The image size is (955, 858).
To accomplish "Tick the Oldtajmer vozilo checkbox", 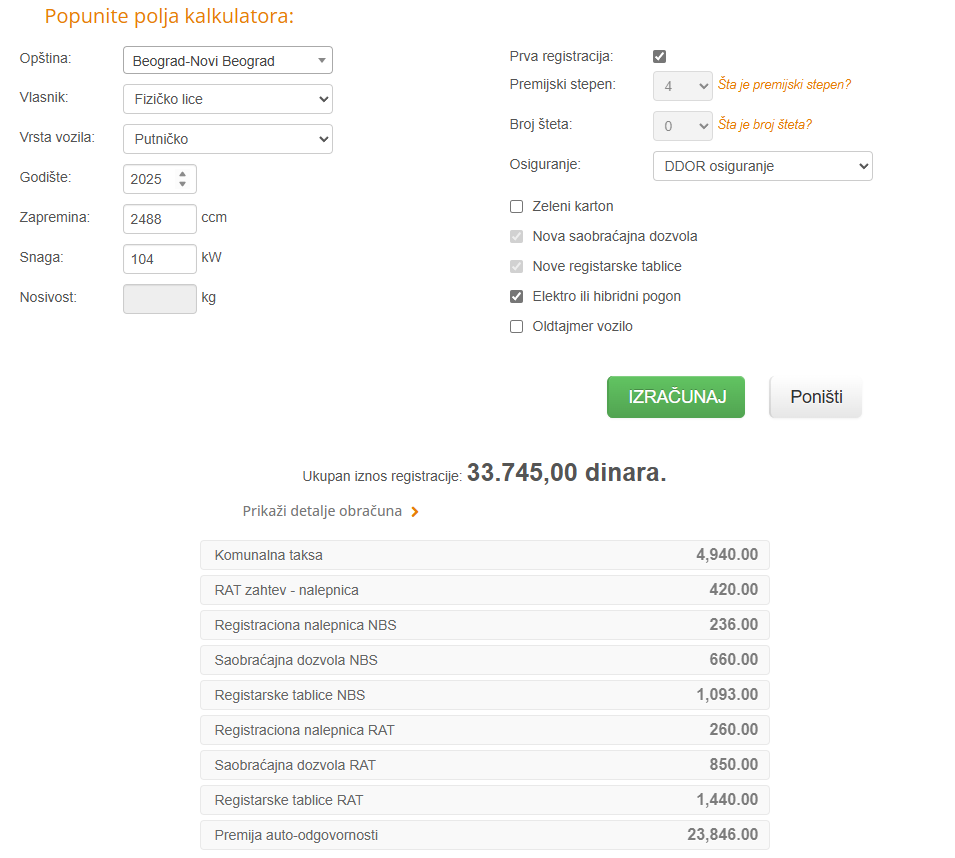I will pos(517,327).
